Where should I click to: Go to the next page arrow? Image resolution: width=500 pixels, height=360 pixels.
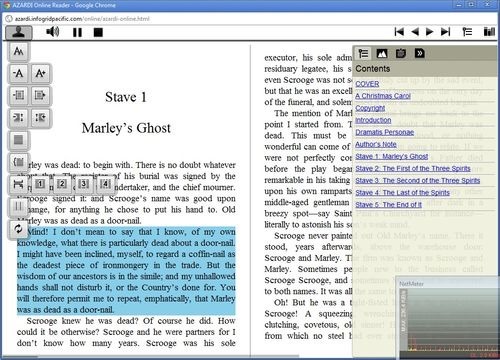click(x=430, y=32)
